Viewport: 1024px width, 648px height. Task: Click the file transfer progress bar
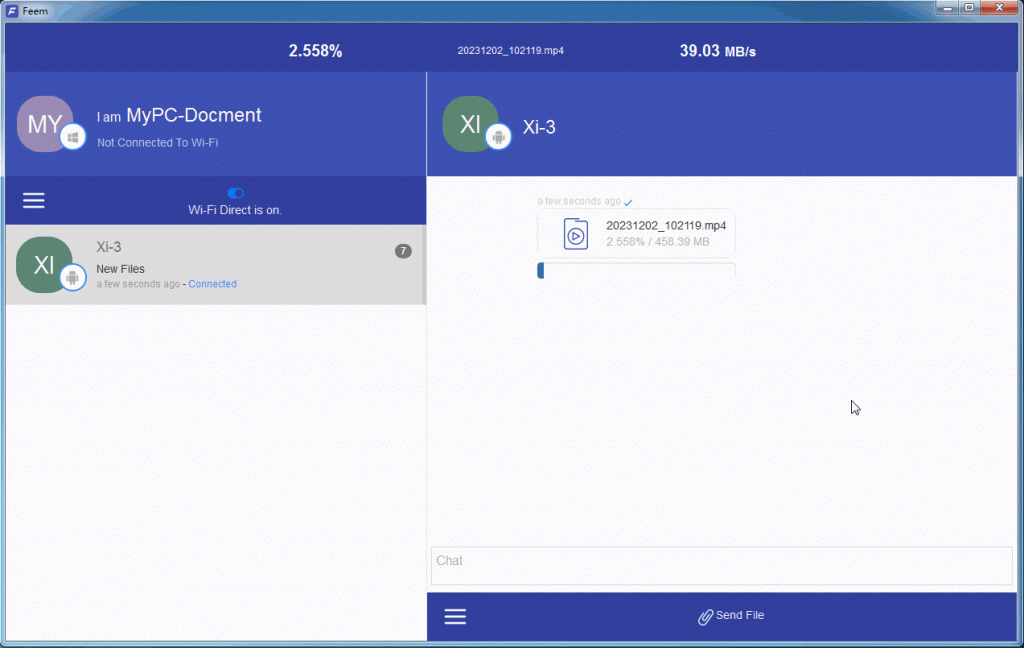(x=636, y=270)
